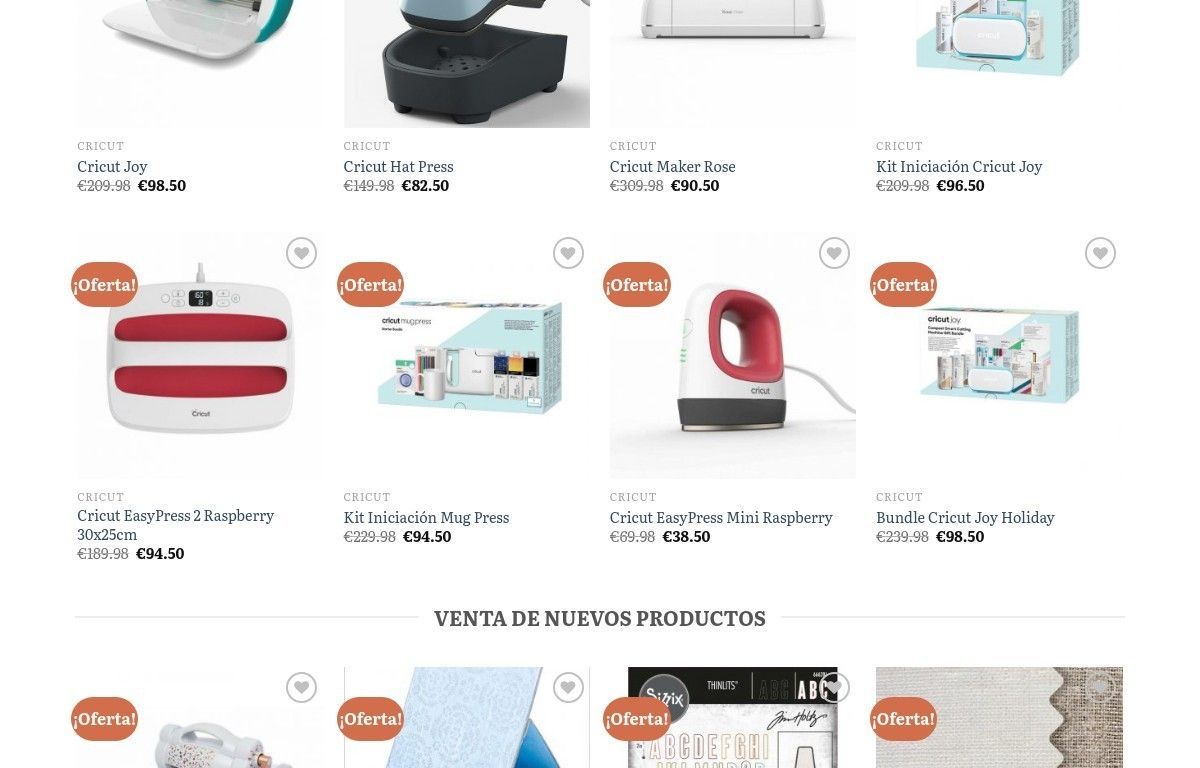Viewport: 1200px width, 768px height.
Task: Add Kit Iniciación Mug Press to wishlist
Action: [567, 254]
